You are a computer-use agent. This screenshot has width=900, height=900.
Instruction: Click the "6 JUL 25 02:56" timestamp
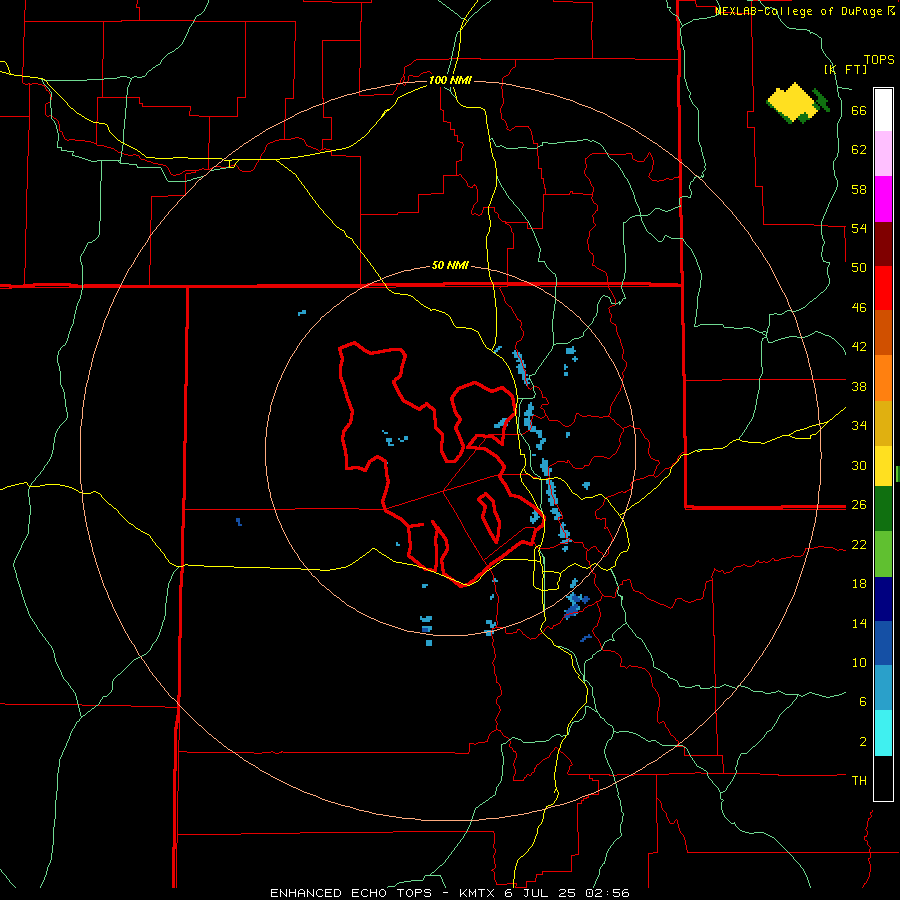pyautogui.click(x=569, y=893)
